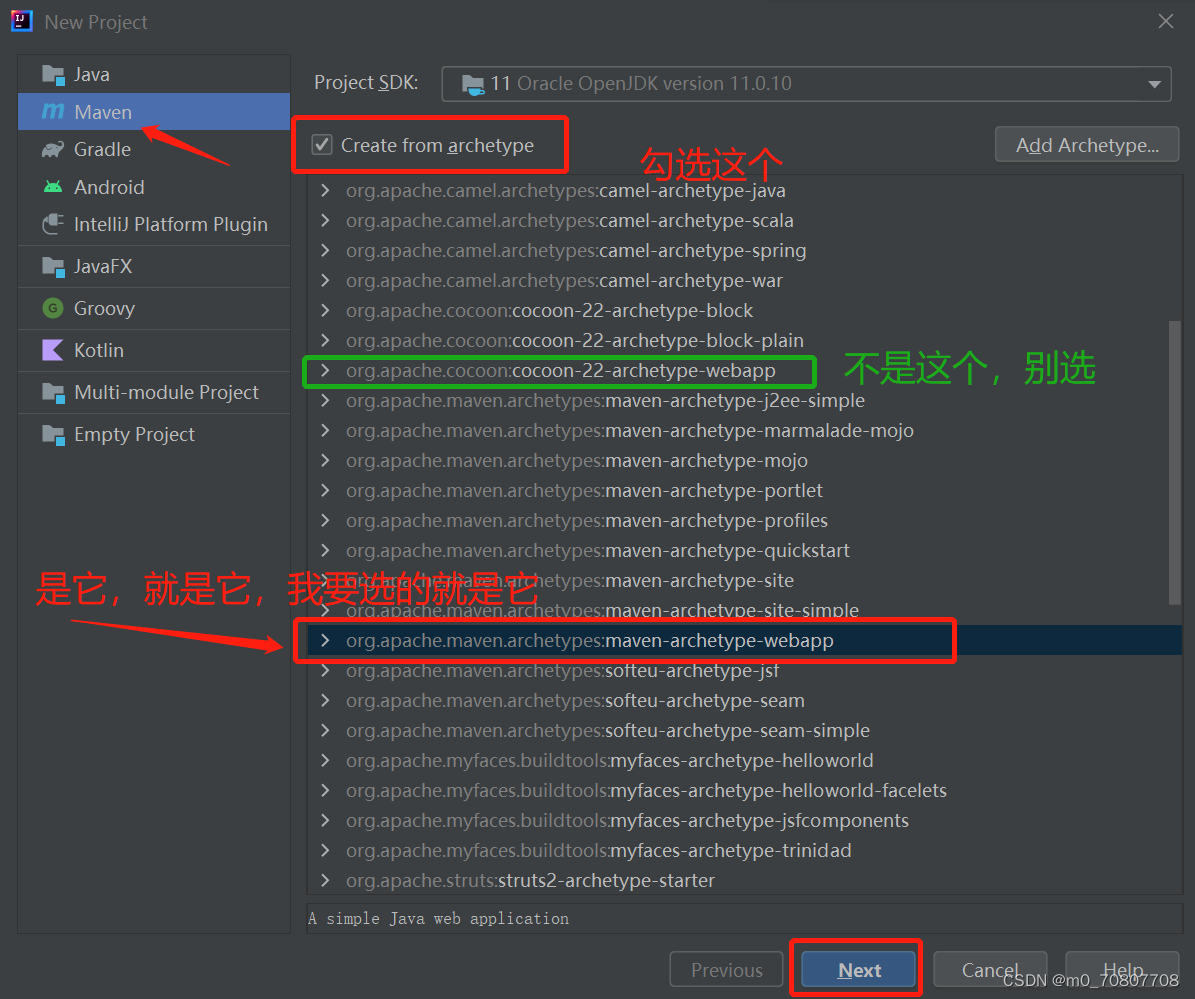Select maven-archetype-j2ee-simple row
The height and width of the screenshot is (999, 1195).
click(x=745, y=401)
